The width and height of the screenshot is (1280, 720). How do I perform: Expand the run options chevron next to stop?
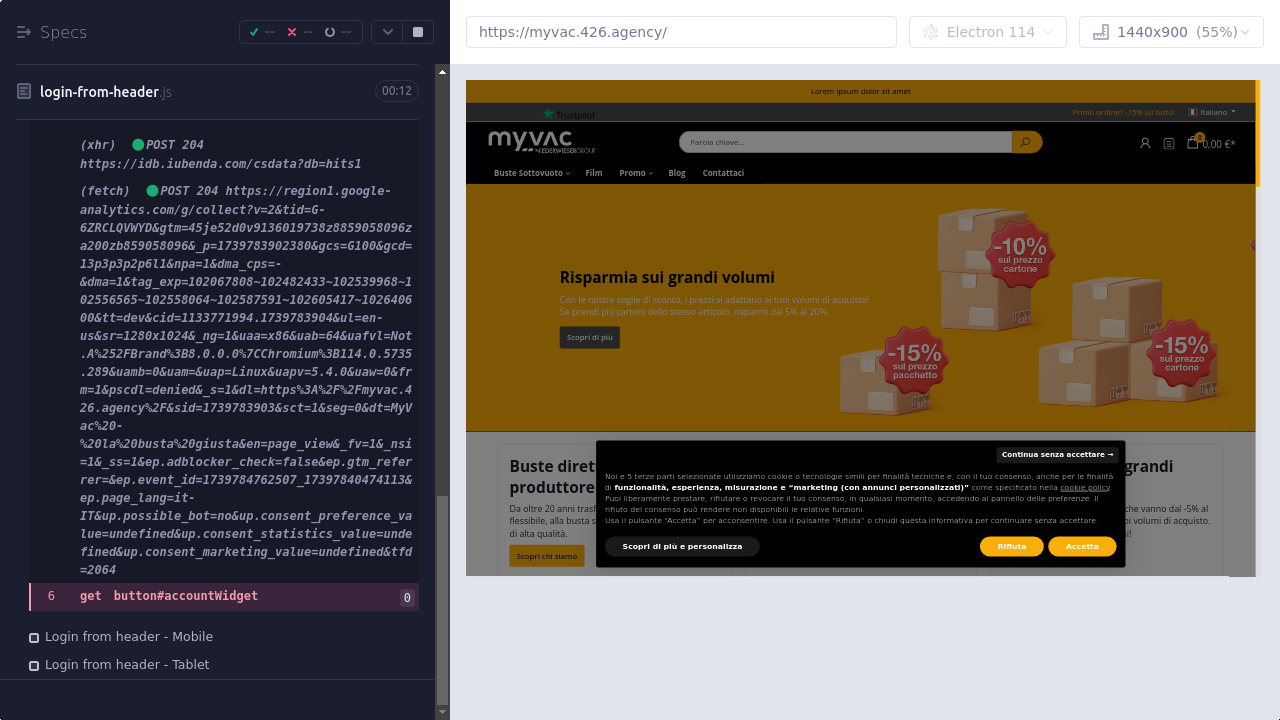tap(387, 32)
